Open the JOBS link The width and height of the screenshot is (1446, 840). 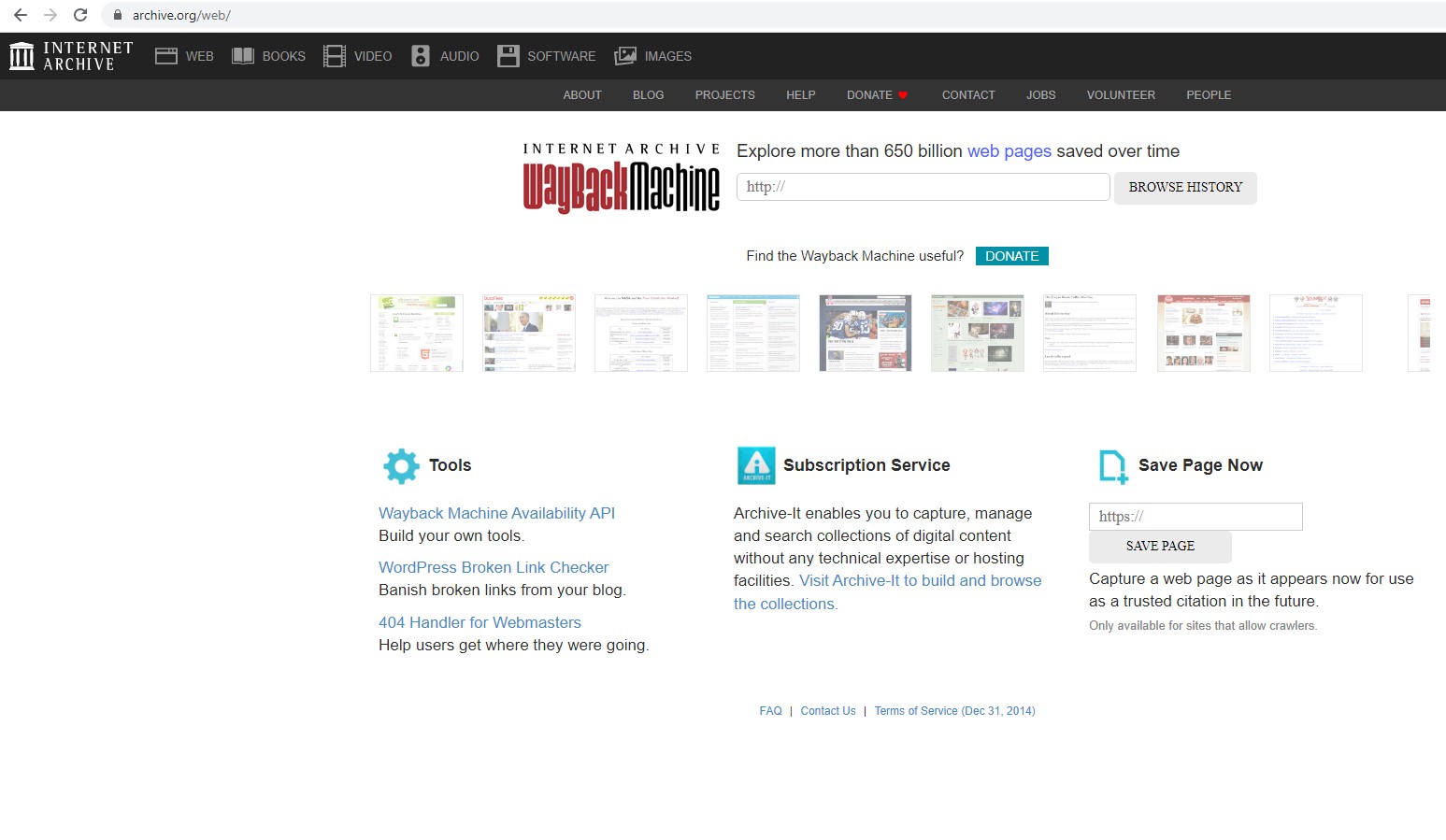[1041, 95]
